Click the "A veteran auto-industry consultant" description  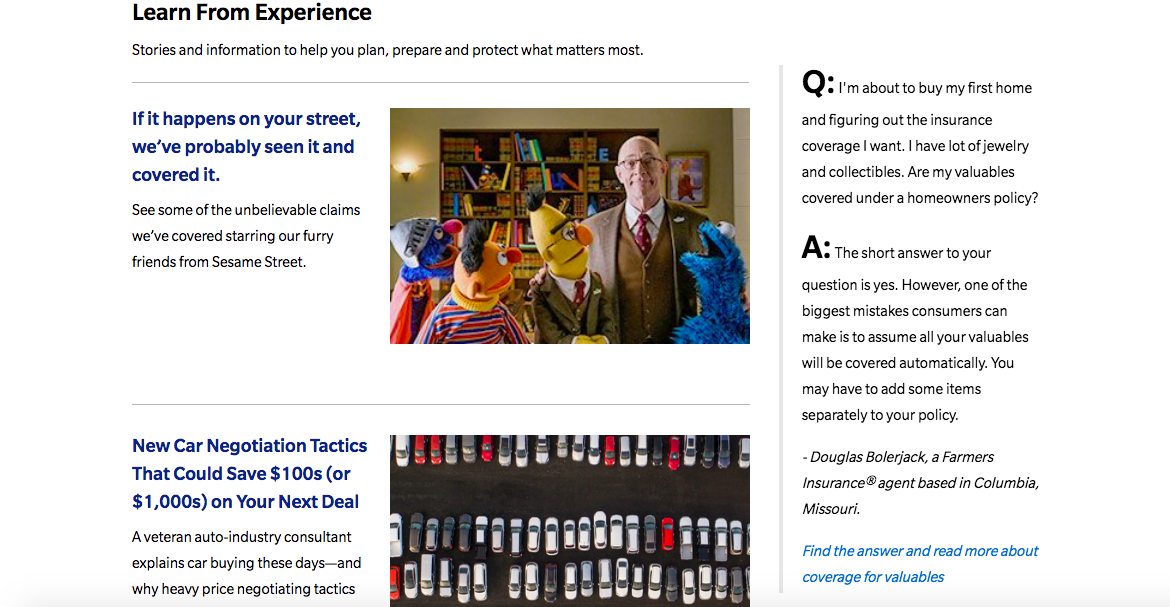coord(246,563)
